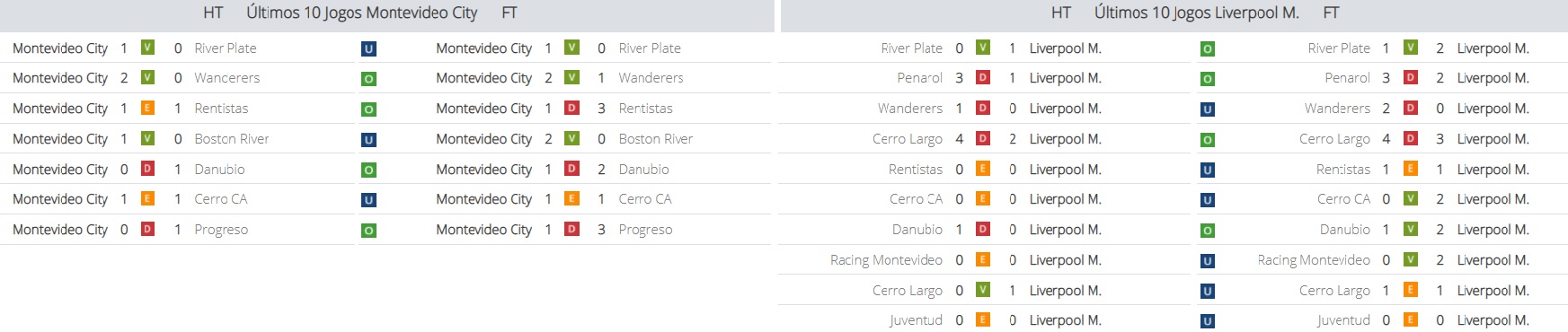Viewport: 1568px width, 332px height.
Task: Click the Últimos 10 Jogos Montevideo City title
Action: point(362,13)
